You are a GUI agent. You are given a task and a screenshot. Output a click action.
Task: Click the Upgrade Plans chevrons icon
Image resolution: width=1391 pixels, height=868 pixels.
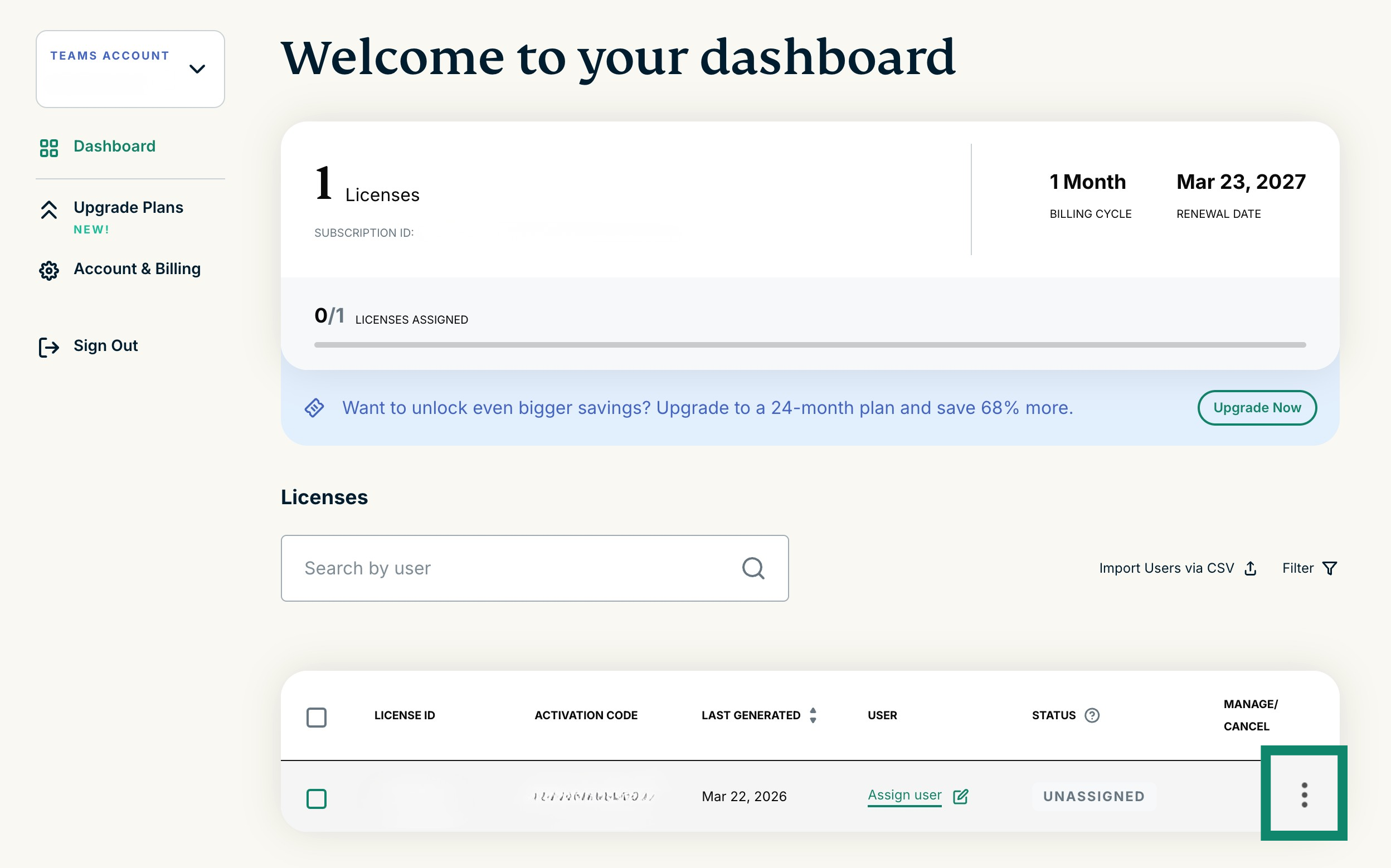pyautogui.click(x=49, y=210)
